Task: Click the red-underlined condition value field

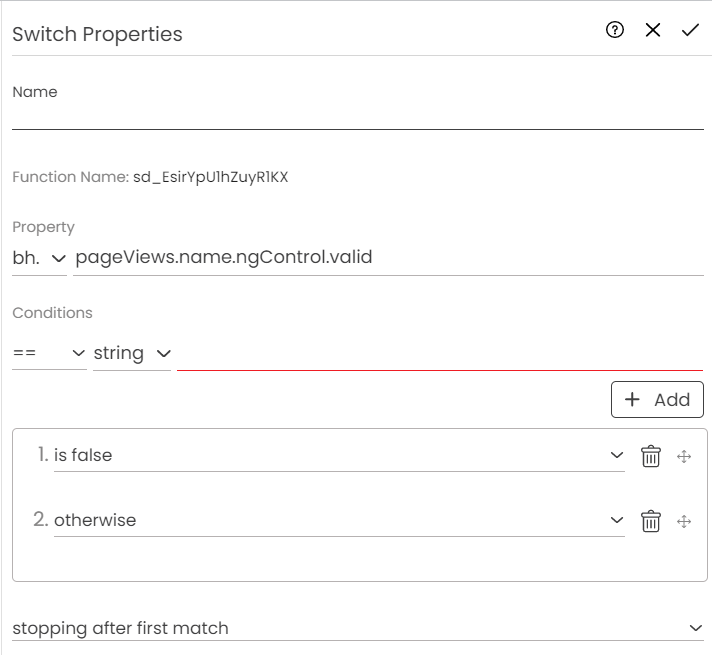Action: [439, 354]
